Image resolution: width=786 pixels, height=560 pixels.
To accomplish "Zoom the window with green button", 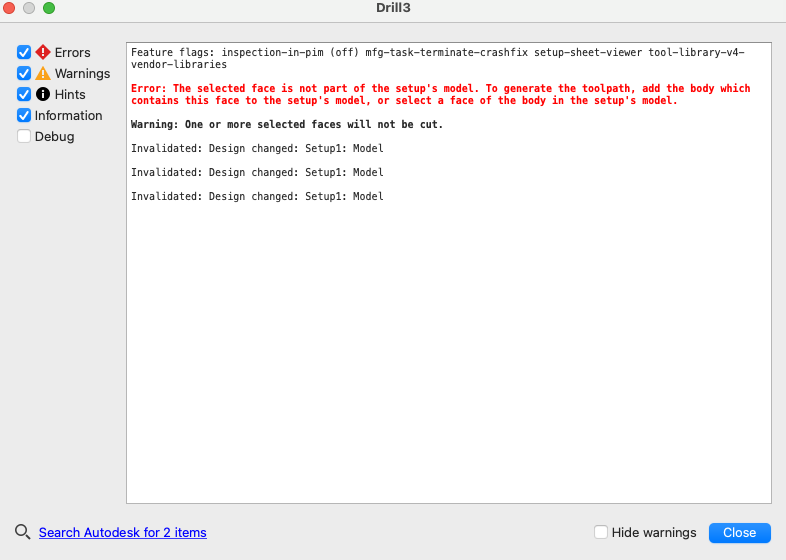I will [x=49, y=8].
